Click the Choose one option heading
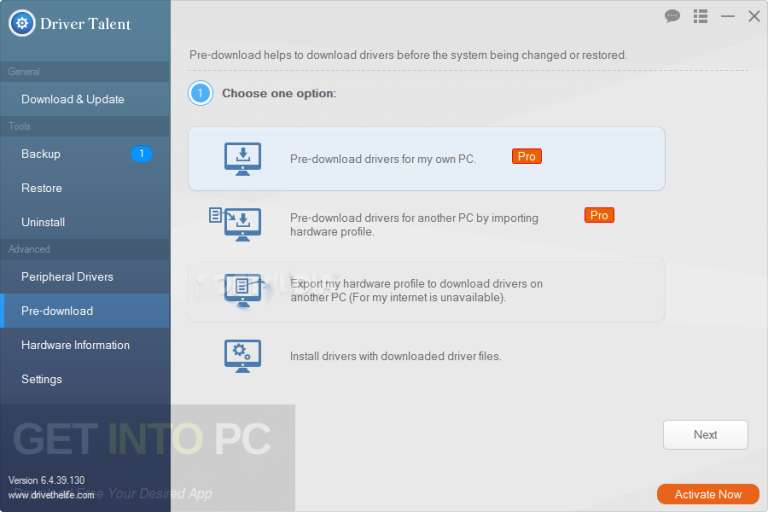The height and width of the screenshot is (512, 768). [279, 93]
